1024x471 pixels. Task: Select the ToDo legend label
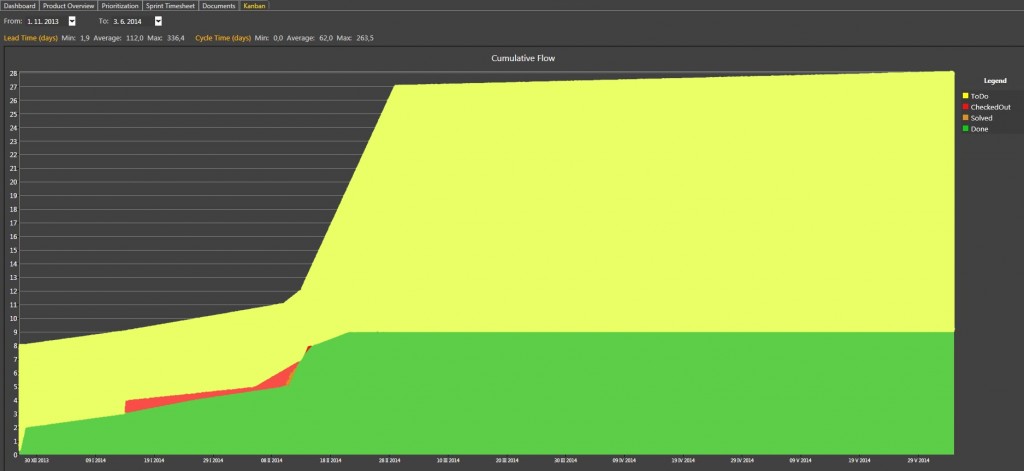tap(979, 96)
